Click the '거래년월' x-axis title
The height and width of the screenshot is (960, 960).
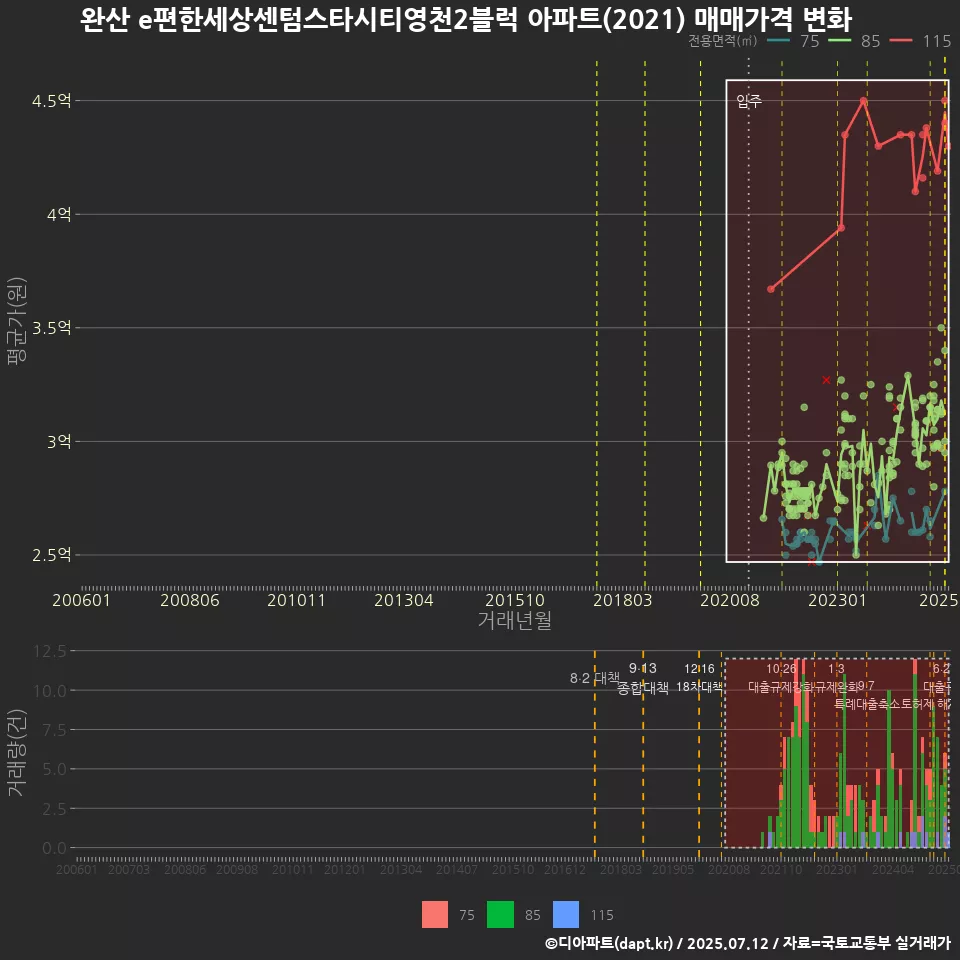[x=514, y=620]
